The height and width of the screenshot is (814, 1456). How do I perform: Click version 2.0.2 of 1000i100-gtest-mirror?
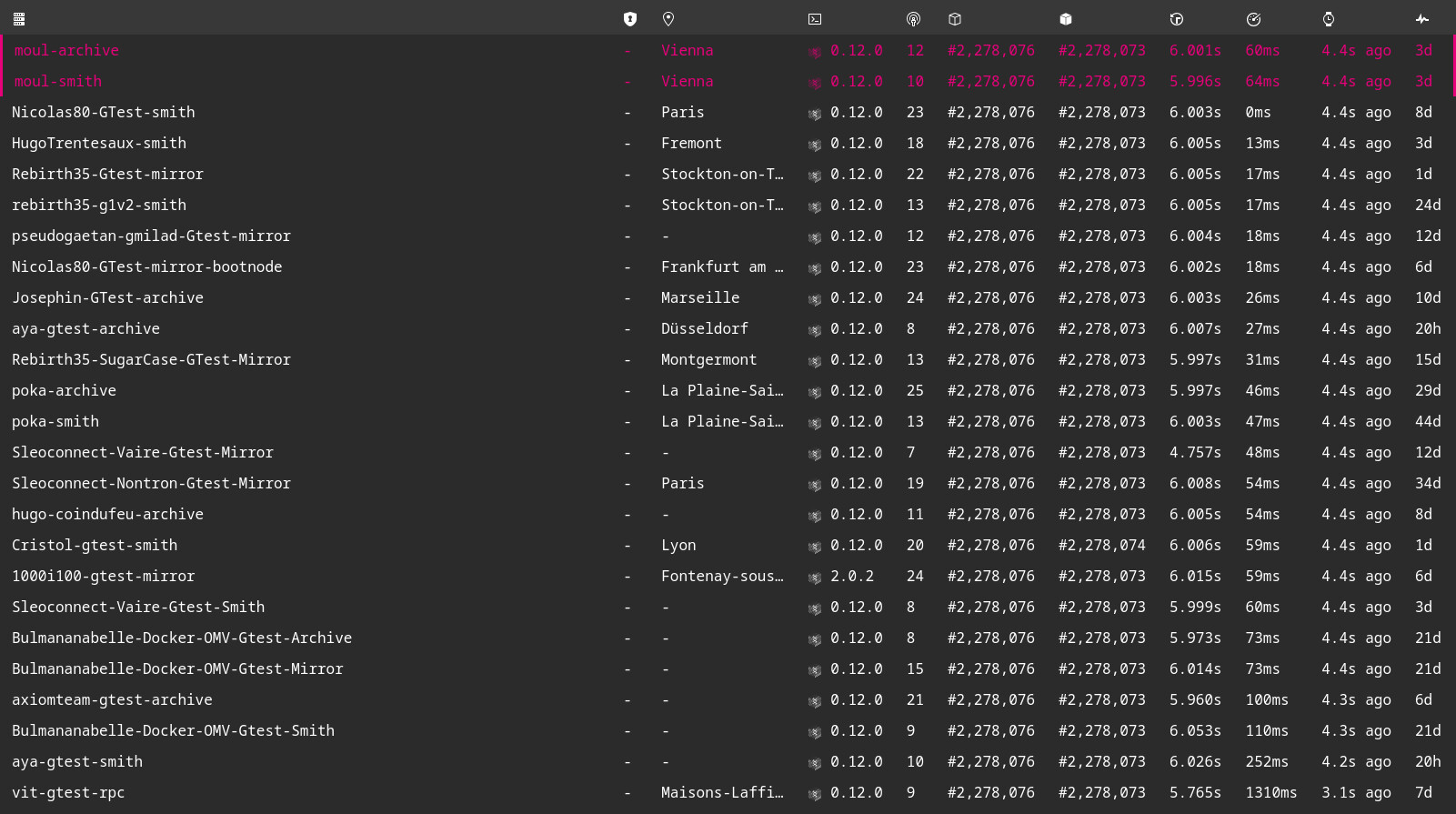tap(851, 577)
